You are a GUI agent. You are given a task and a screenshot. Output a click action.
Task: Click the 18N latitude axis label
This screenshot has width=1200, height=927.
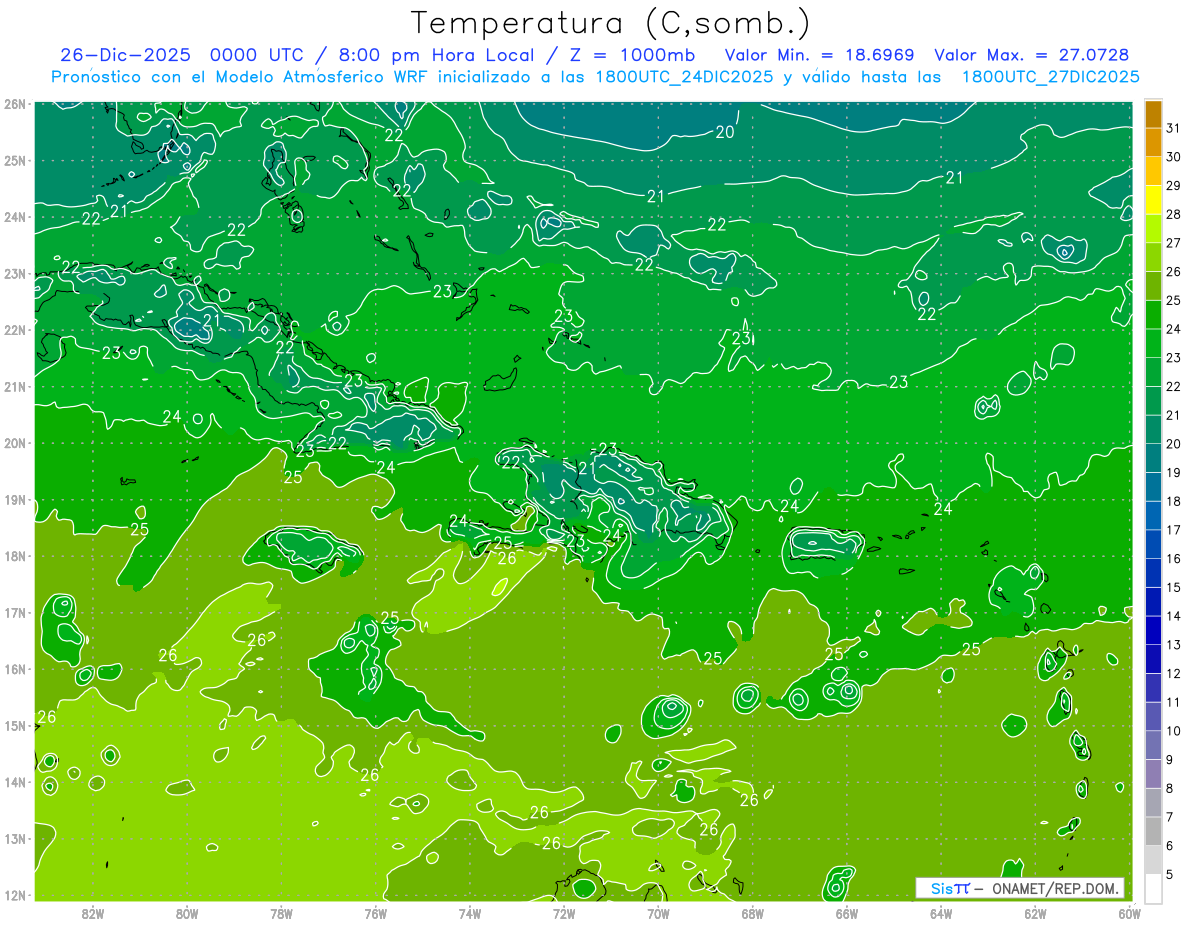[x=15, y=556]
